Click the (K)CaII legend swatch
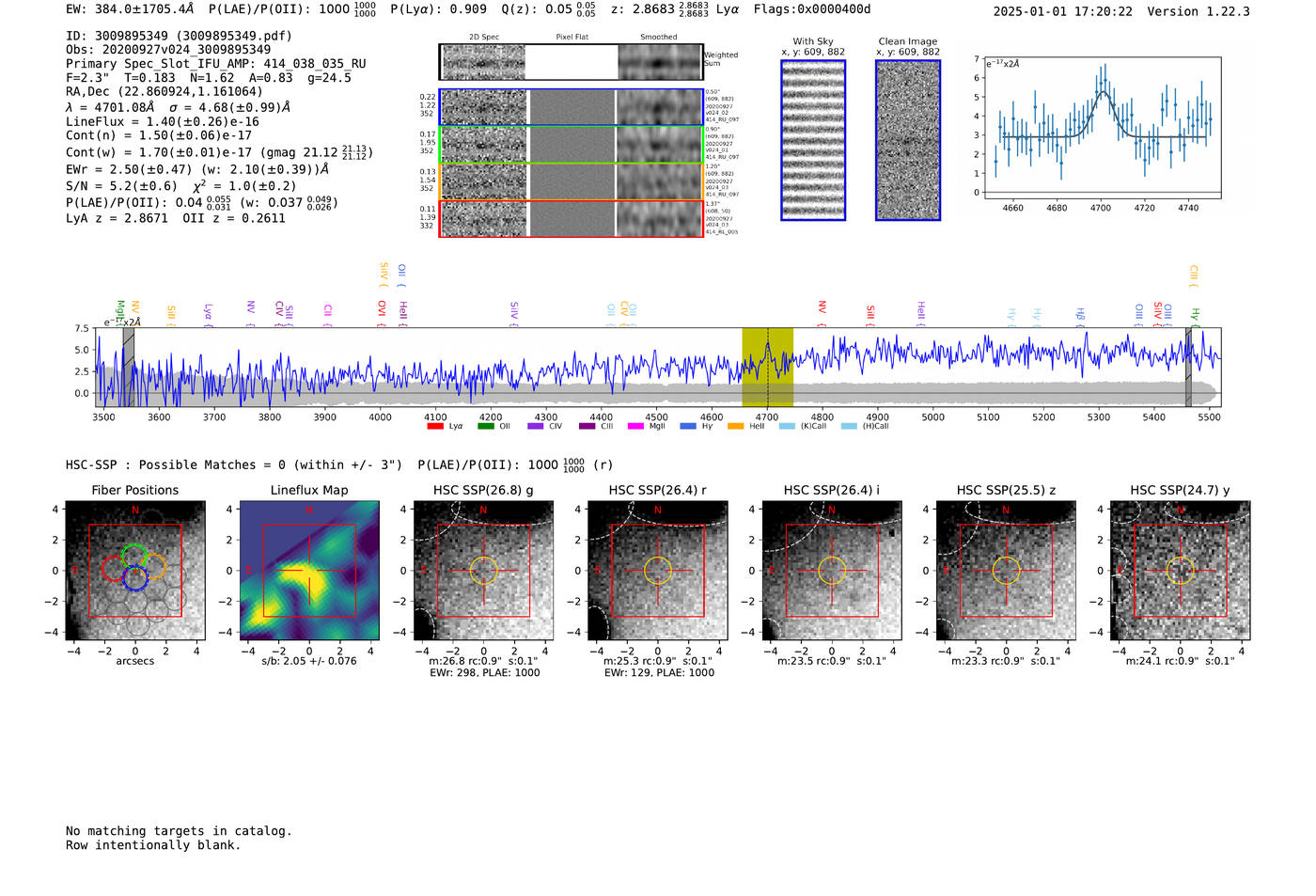Image resolution: width=1316 pixels, height=896 pixels. tap(787, 426)
